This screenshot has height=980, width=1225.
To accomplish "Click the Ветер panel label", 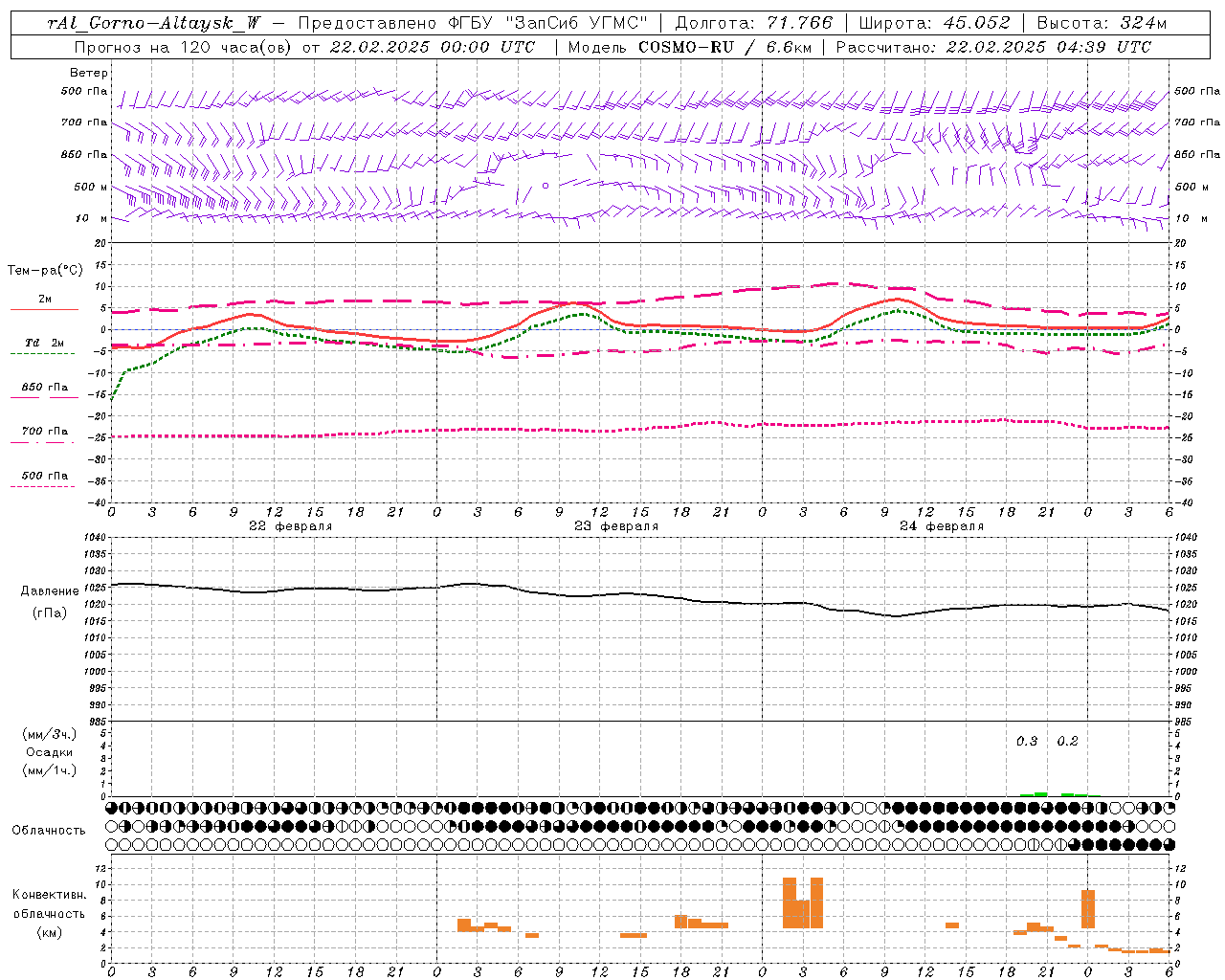I will (89, 73).
